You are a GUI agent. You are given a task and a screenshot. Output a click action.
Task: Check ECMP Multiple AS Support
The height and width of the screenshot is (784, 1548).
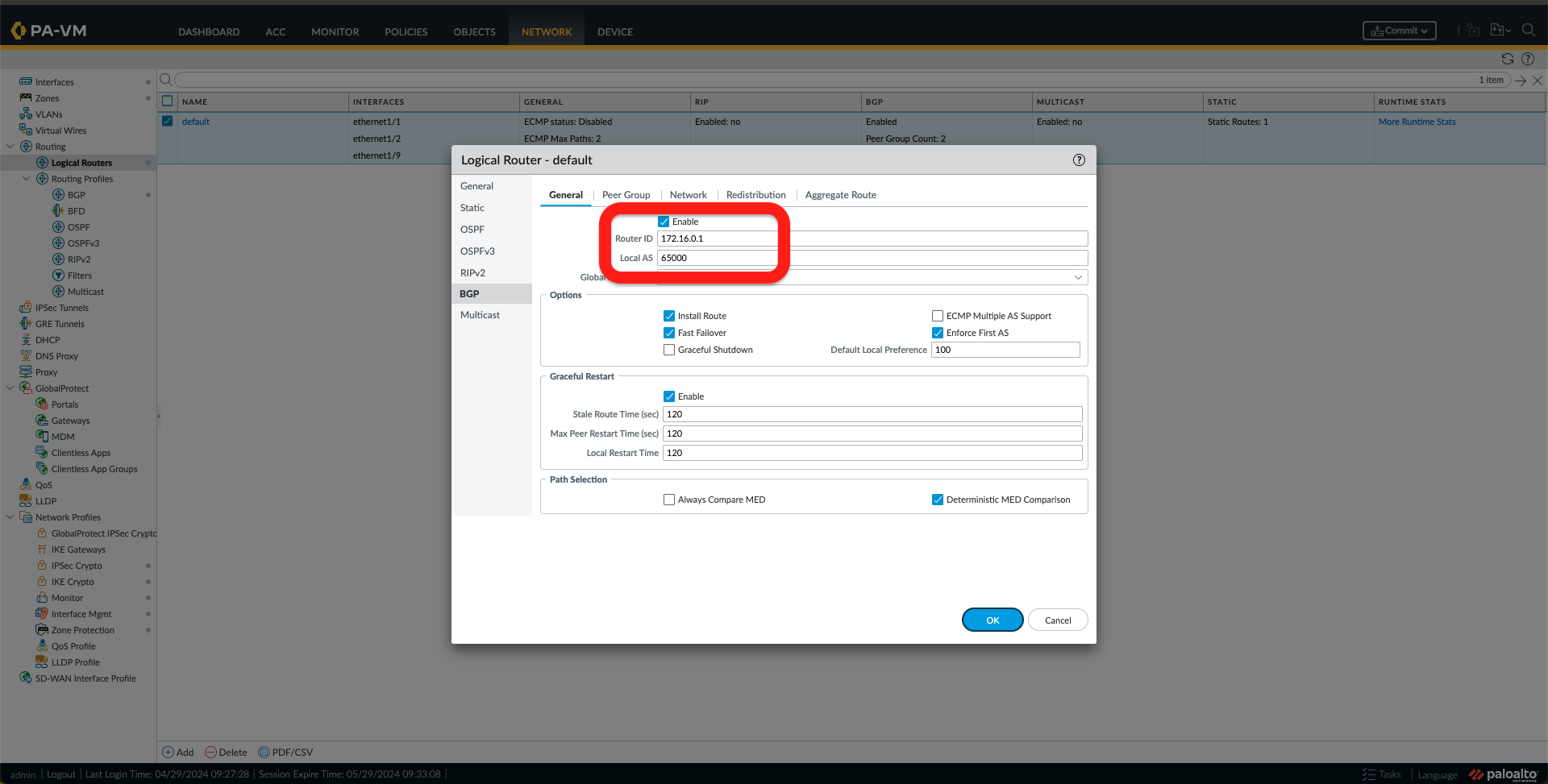click(x=938, y=315)
